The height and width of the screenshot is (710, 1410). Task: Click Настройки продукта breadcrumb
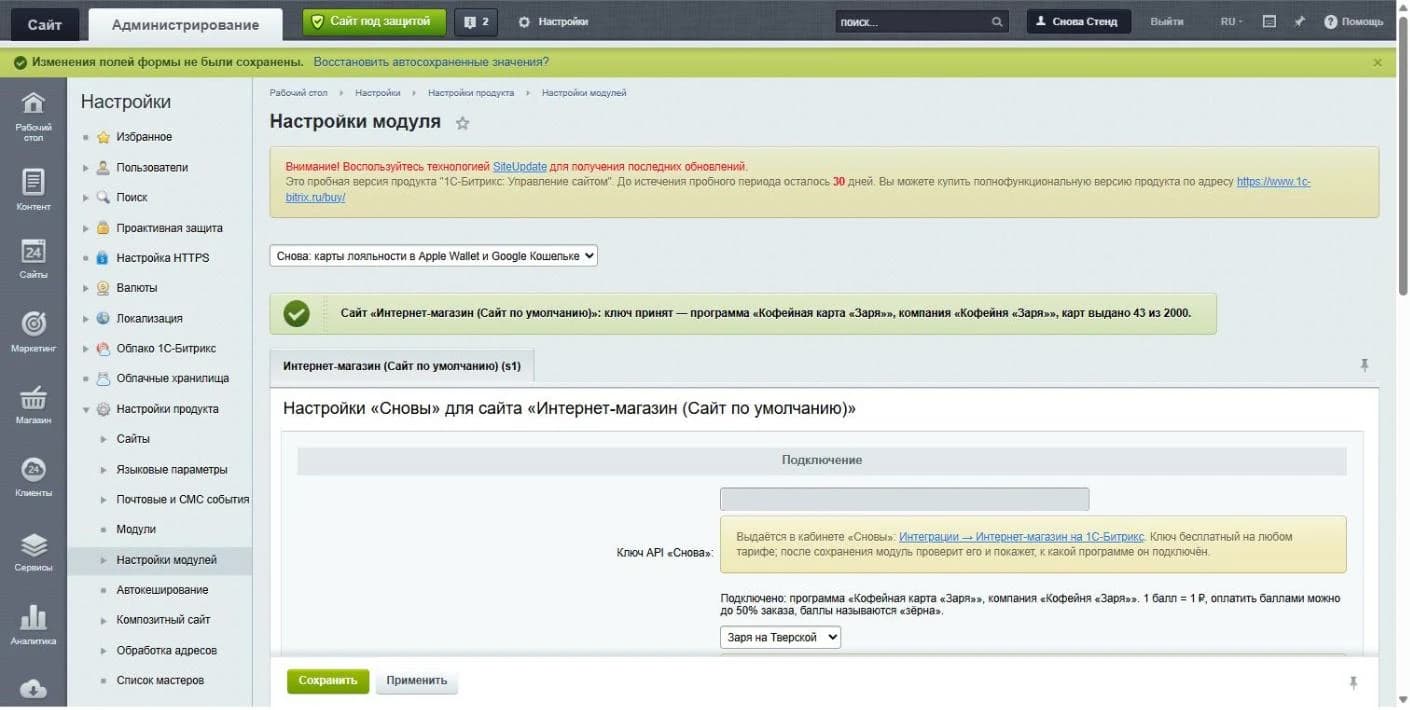471,93
